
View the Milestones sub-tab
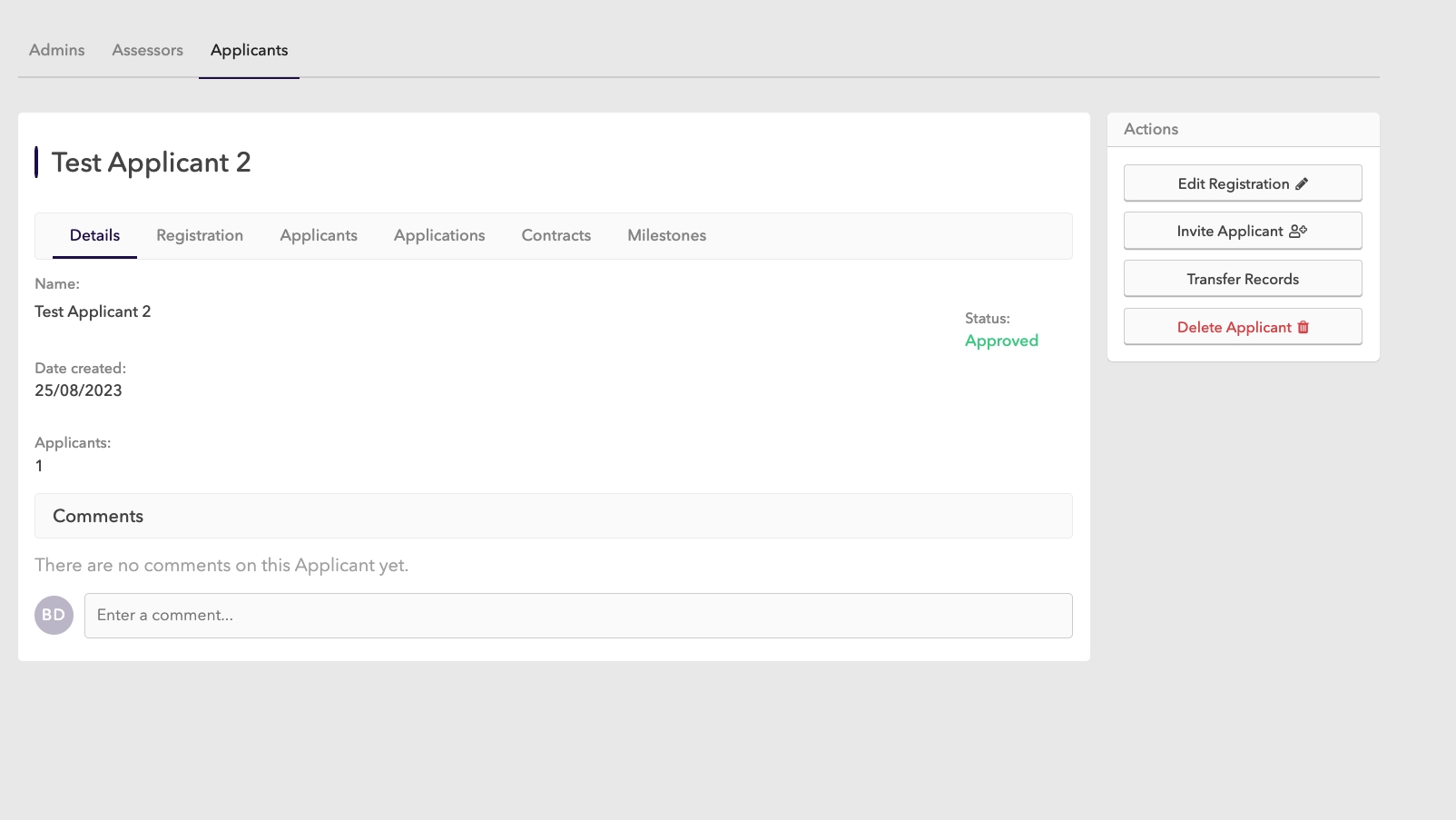click(666, 235)
